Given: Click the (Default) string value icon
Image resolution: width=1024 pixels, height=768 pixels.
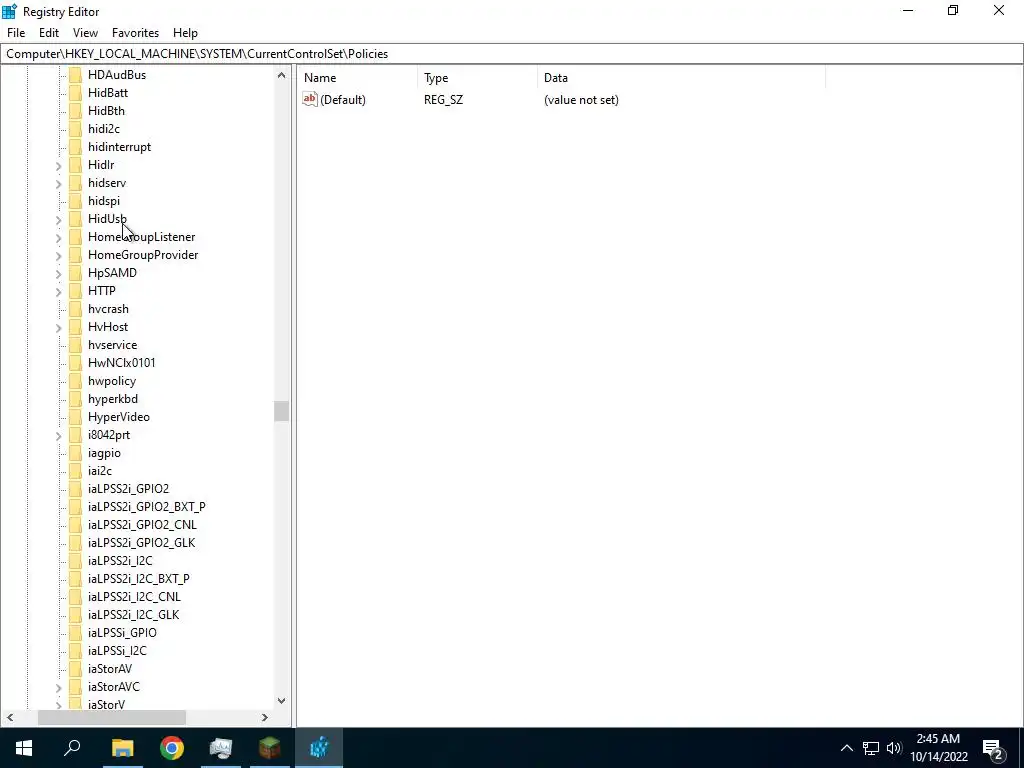Looking at the screenshot, I should pyautogui.click(x=310, y=99).
